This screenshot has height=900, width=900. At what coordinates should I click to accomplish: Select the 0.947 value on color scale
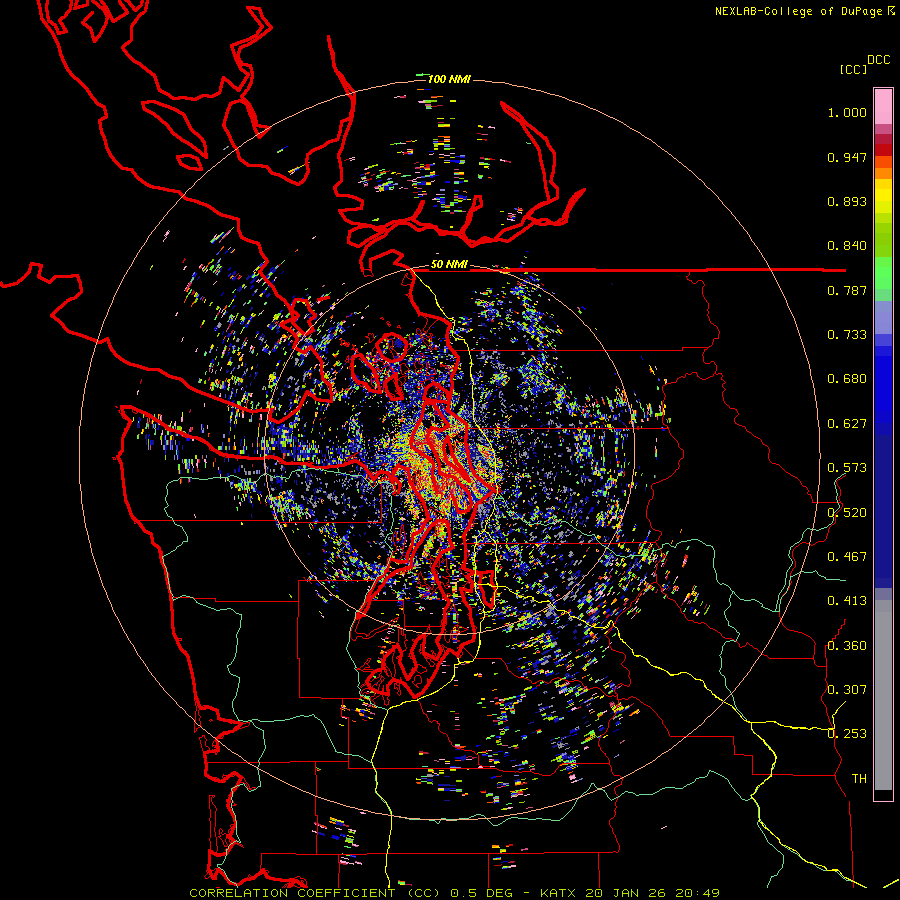coord(847,157)
